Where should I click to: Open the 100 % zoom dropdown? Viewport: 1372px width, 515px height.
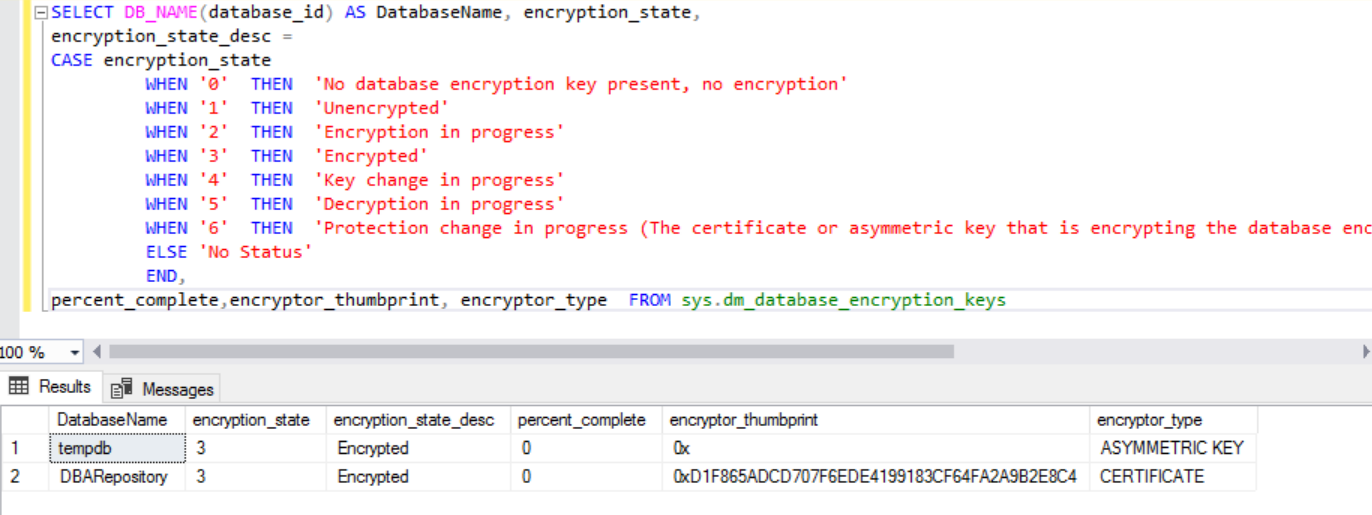(x=74, y=352)
